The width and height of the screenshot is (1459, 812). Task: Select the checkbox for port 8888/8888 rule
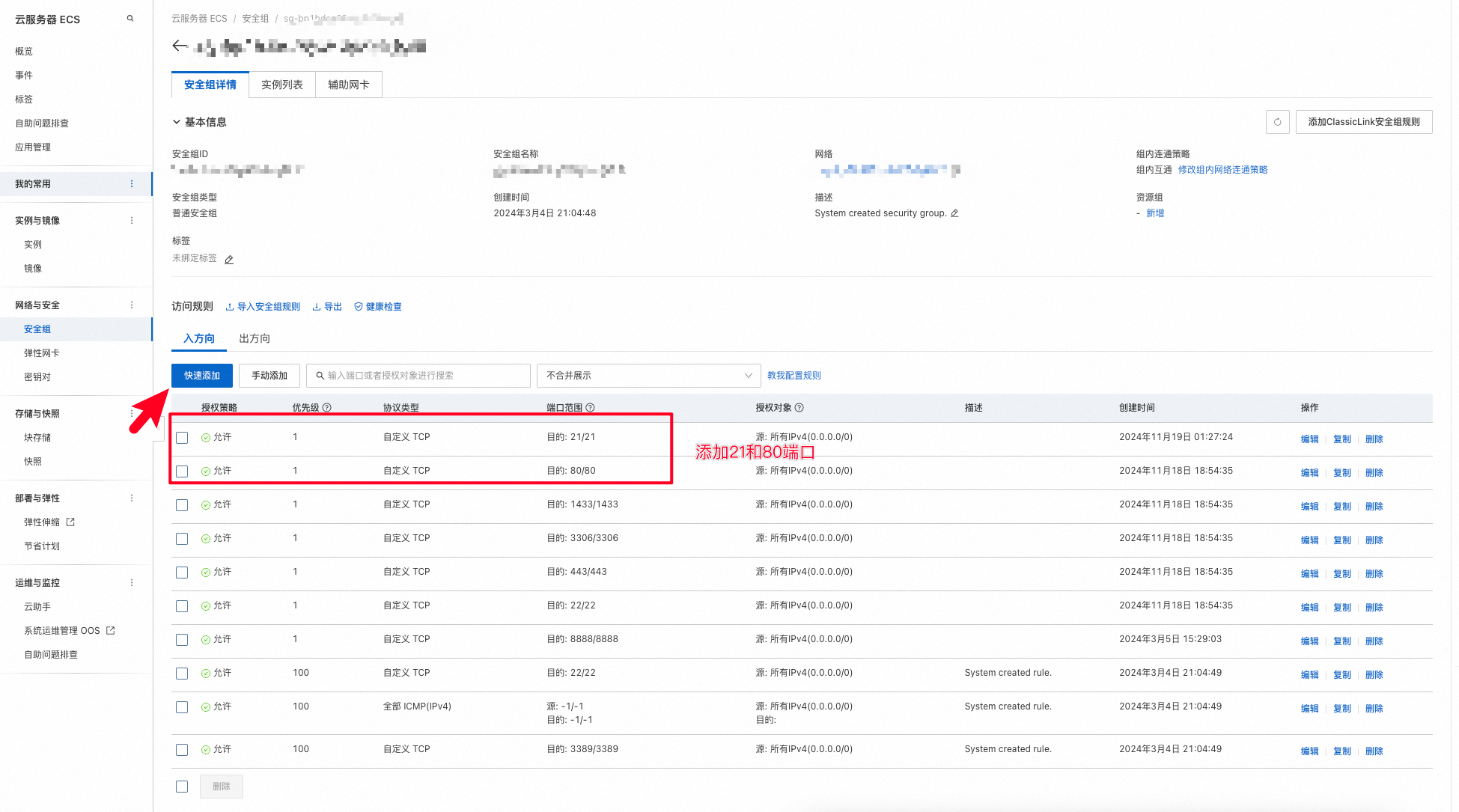pos(182,640)
